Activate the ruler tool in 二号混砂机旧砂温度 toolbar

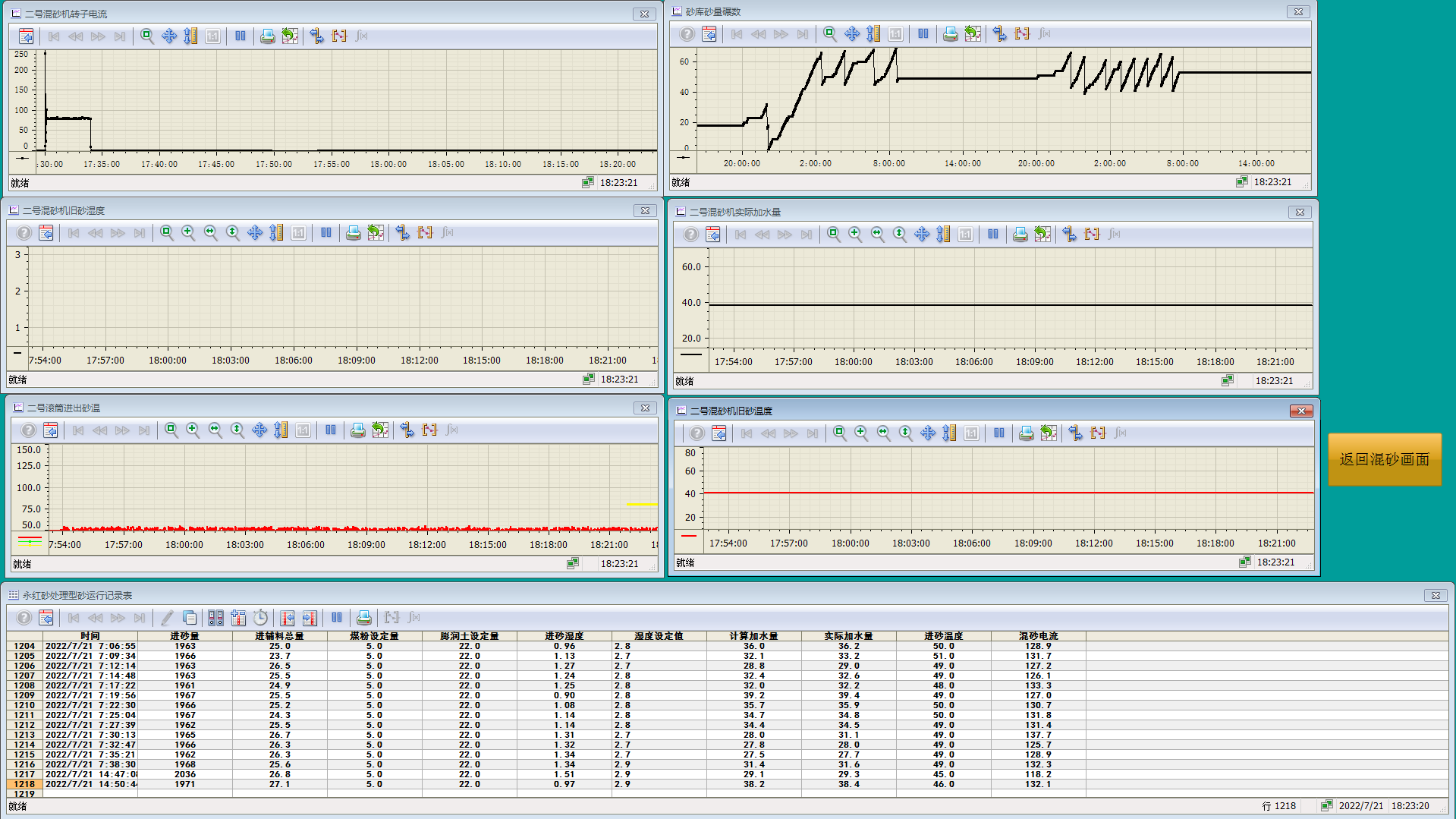1075,433
